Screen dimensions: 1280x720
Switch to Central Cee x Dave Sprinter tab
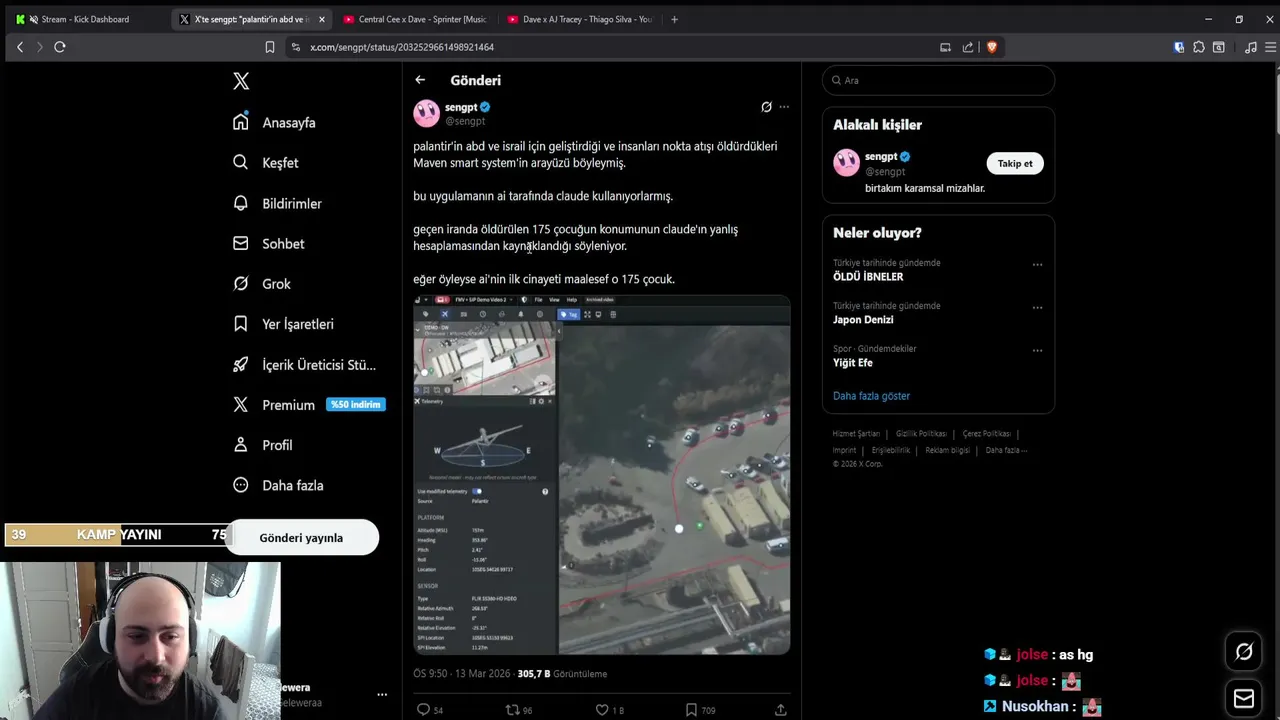click(x=415, y=19)
